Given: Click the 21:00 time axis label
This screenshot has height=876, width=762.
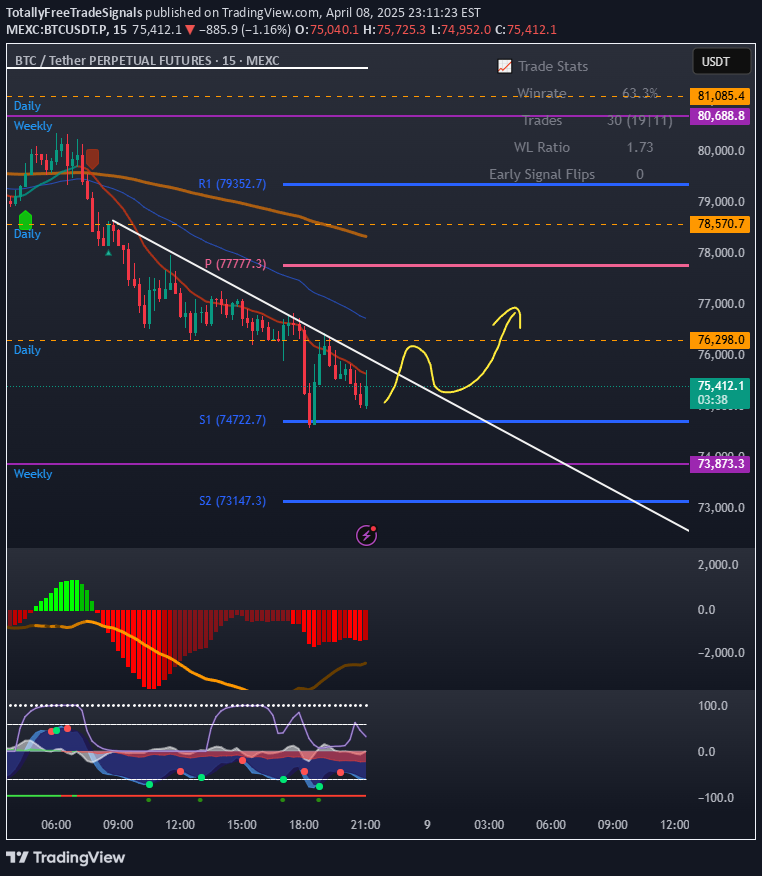Looking at the screenshot, I should [x=365, y=825].
